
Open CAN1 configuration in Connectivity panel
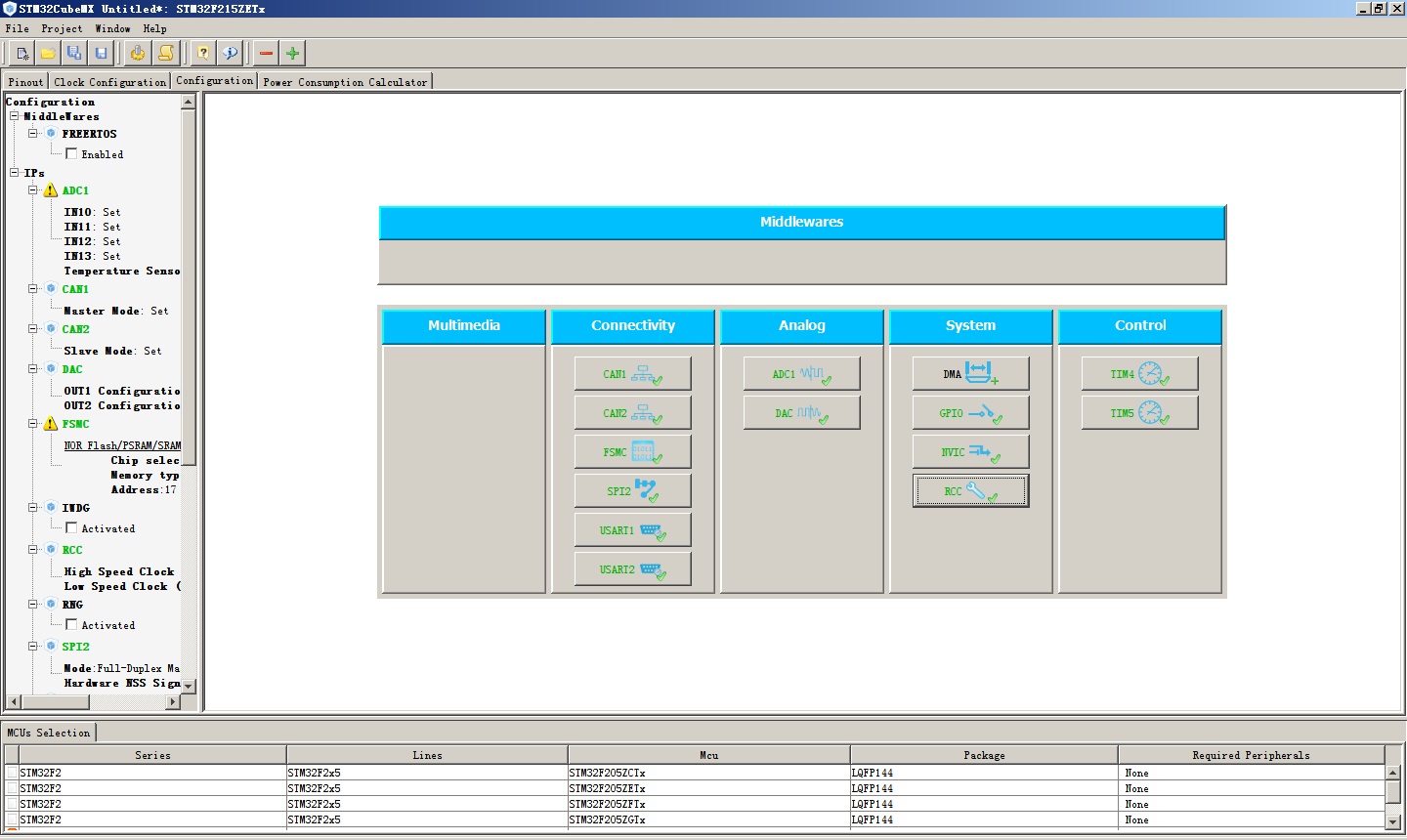(632, 374)
